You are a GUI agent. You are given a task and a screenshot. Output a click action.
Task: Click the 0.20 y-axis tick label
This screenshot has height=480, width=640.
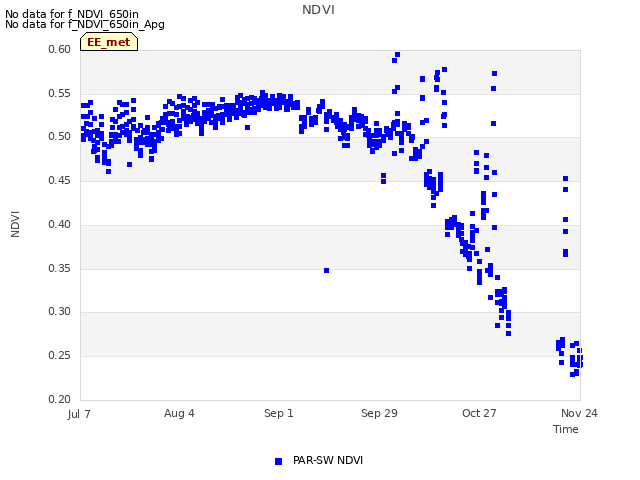pyautogui.click(x=59, y=399)
